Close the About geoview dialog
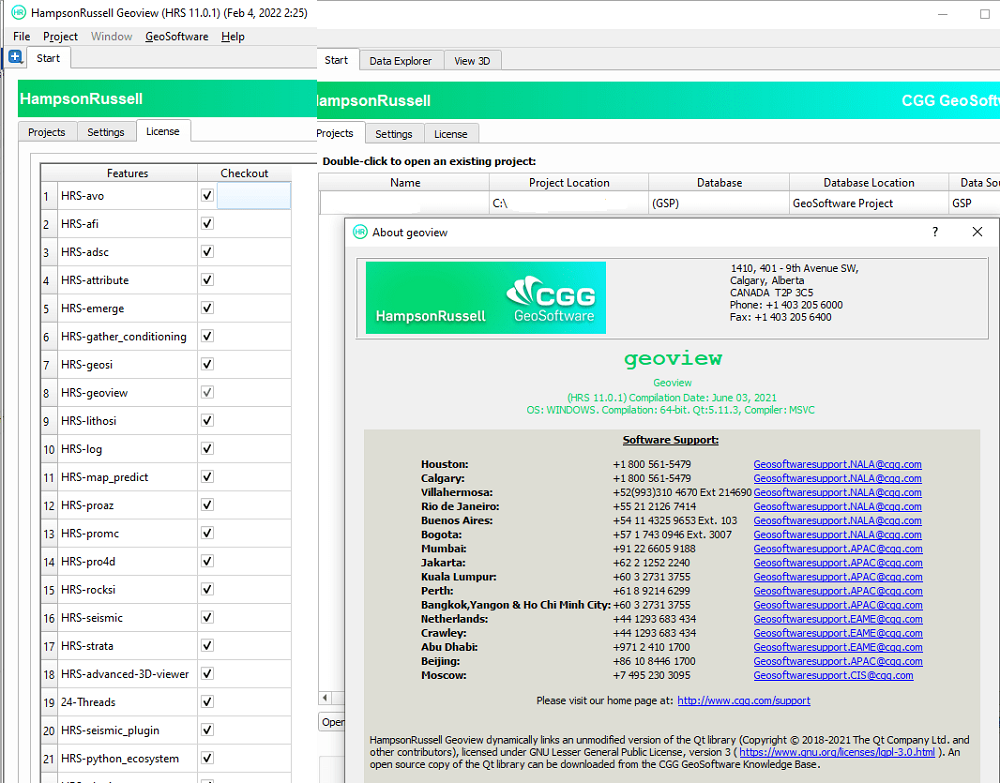This screenshot has height=783, width=1000. click(x=977, y=232)
